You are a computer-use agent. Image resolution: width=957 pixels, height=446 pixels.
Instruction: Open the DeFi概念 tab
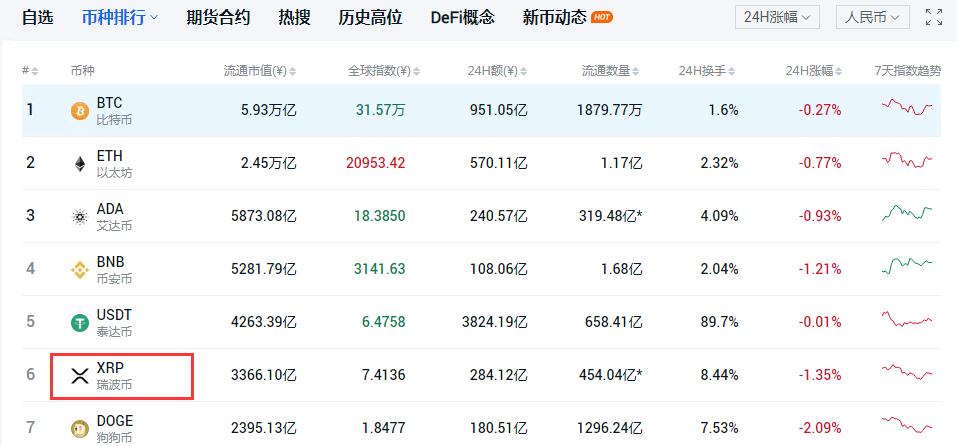(x=463, y=17)
